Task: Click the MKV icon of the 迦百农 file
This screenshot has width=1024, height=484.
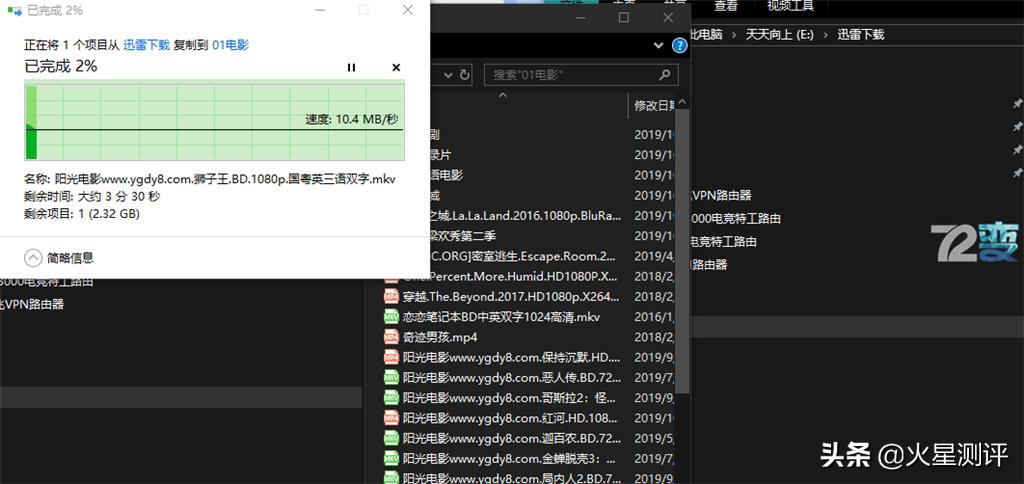Action: click(391, 438)
